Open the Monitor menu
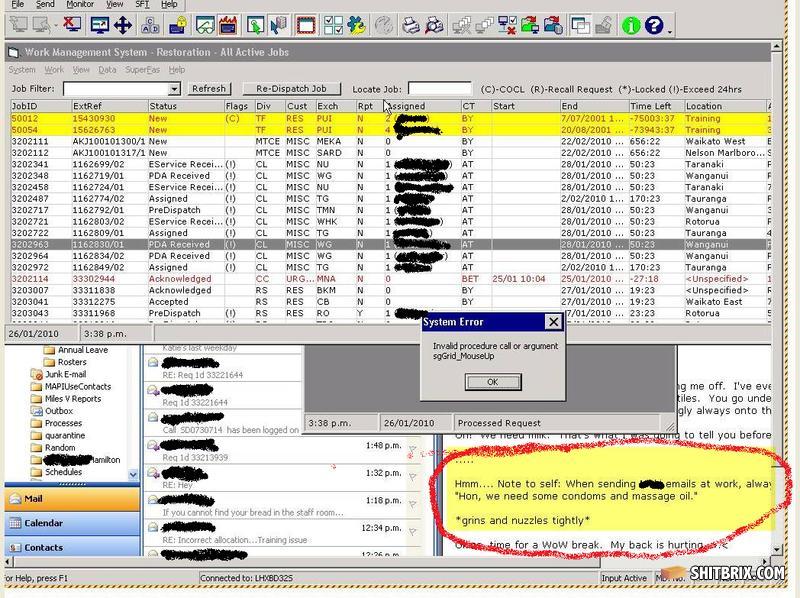Image resolution: width=800 pixels, height=598 pixels. 80,4
